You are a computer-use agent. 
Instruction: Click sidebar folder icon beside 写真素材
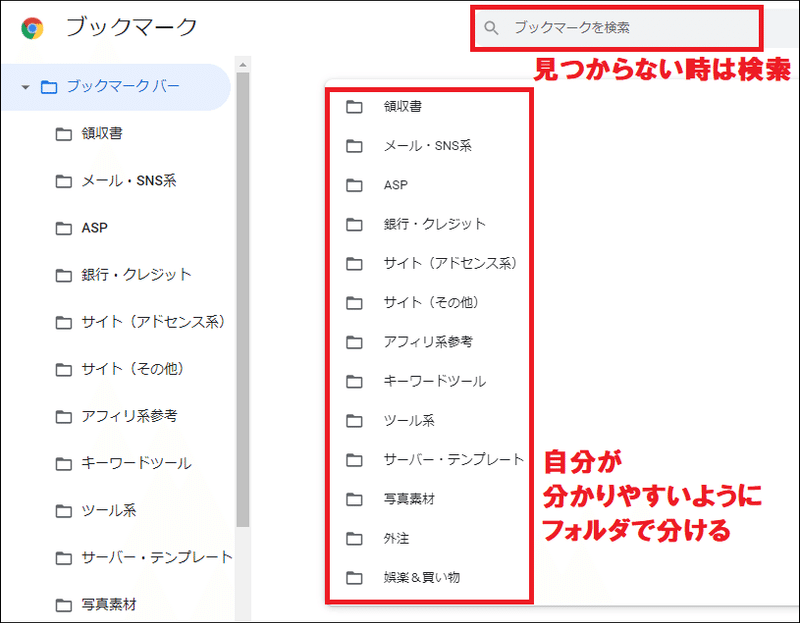(63, 605)
